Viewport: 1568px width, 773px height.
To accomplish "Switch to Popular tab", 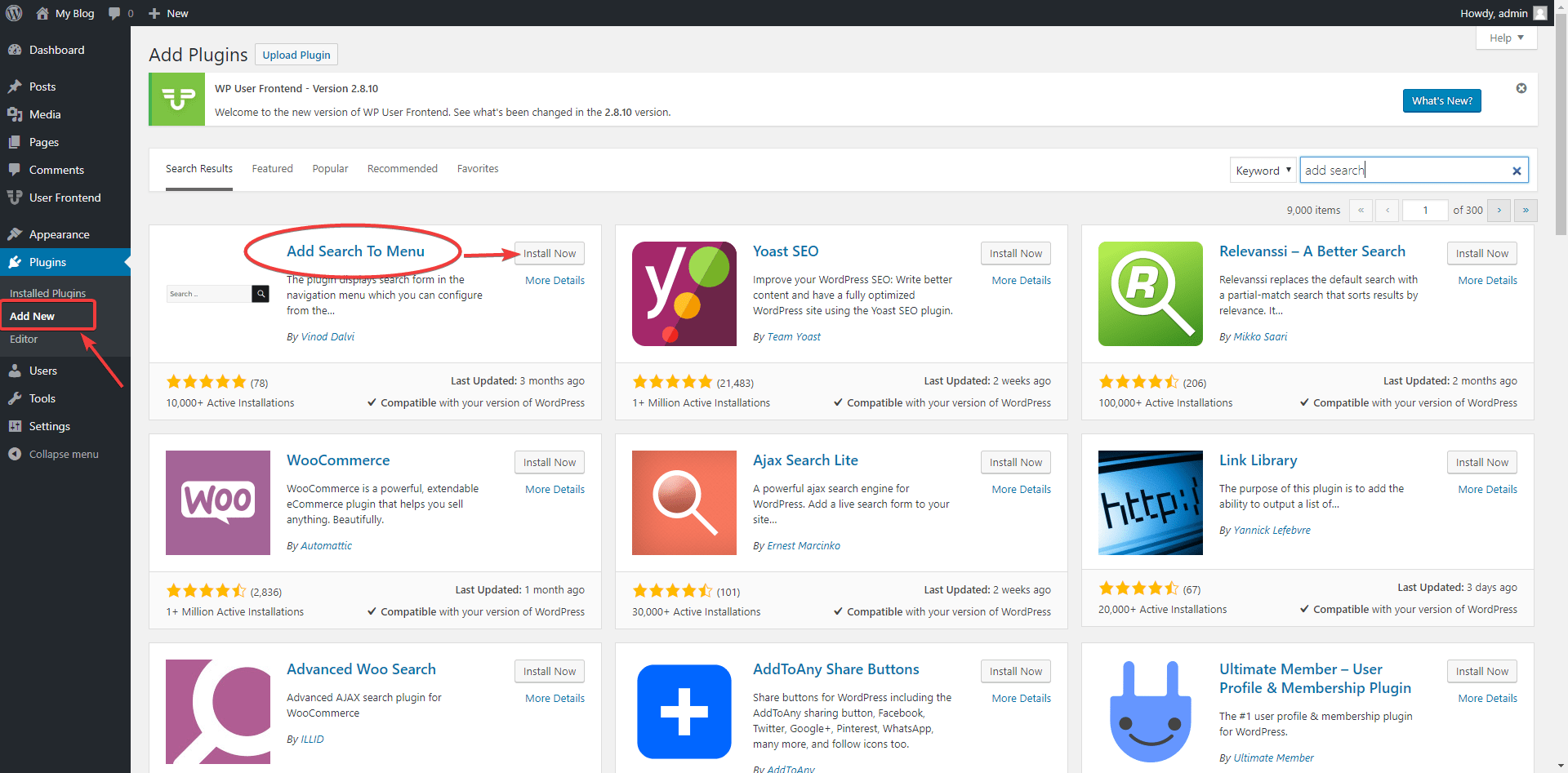I will coord(330,169).
